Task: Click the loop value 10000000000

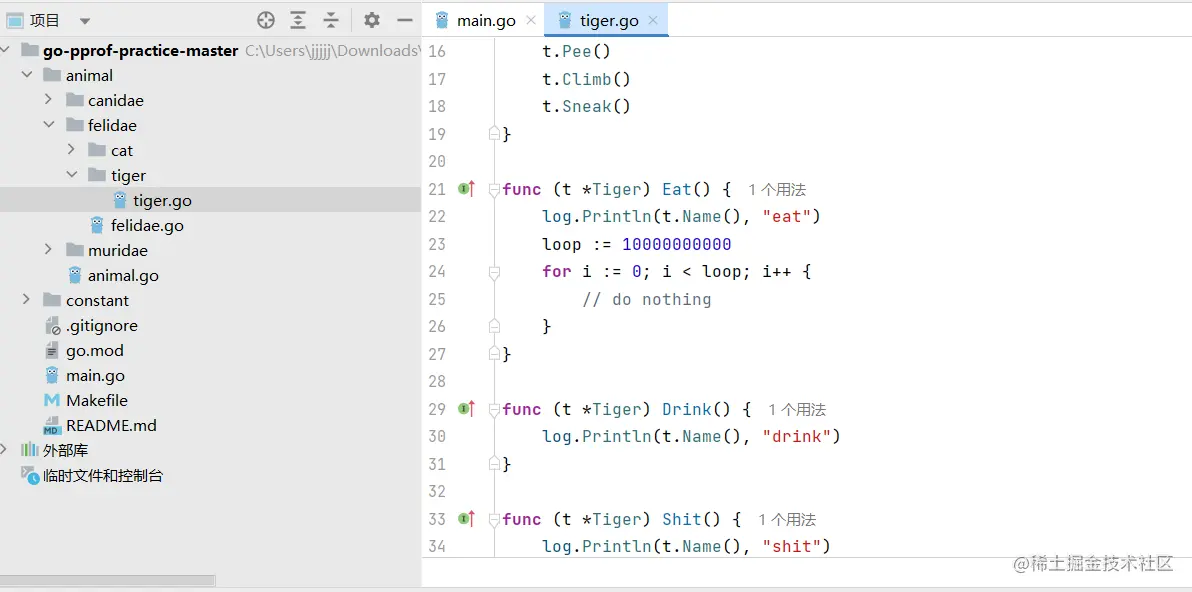Action: [x=677, y=245]
